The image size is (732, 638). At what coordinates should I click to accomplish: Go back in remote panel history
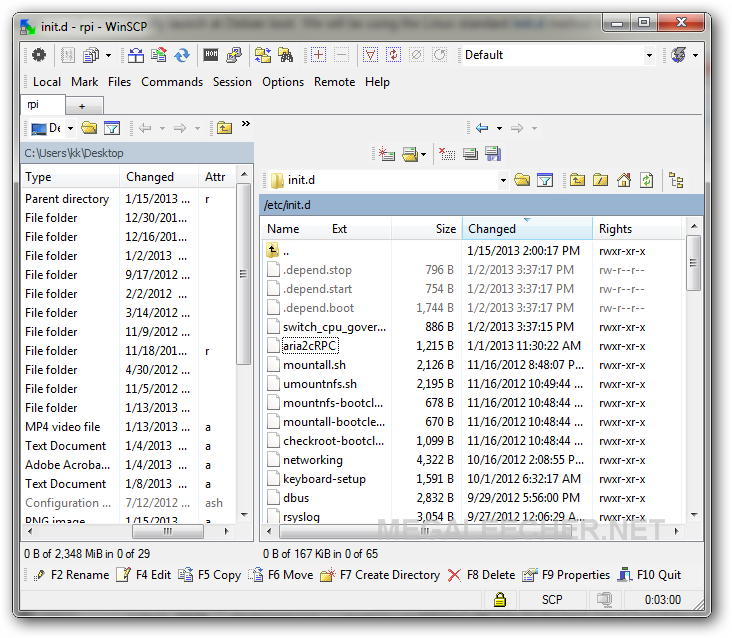pyautogui.click(x=482, y=128)
